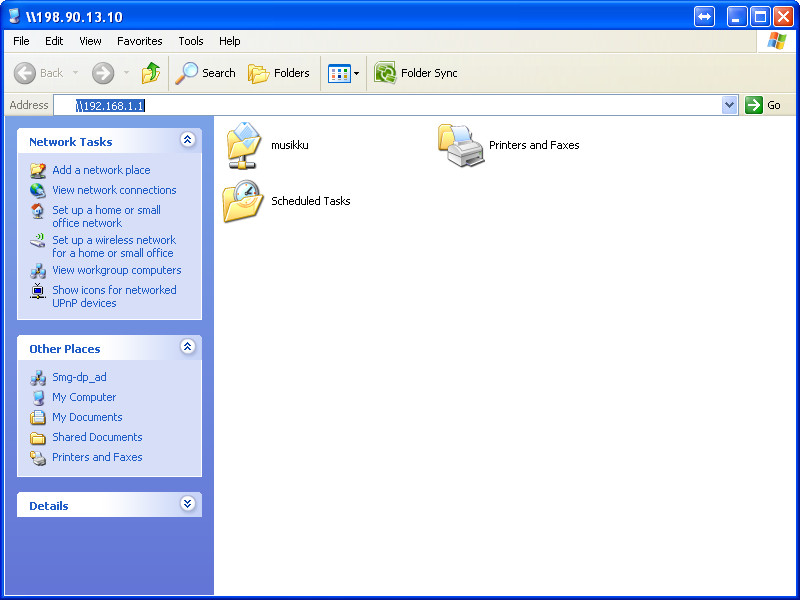
Task: Open the Favorites menu
Action: [140, 41]
